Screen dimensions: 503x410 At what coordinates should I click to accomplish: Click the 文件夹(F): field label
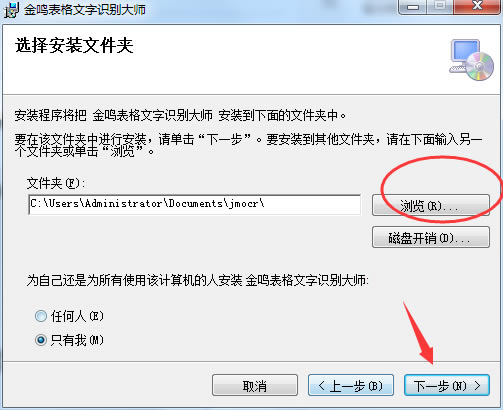coord(56,183)
